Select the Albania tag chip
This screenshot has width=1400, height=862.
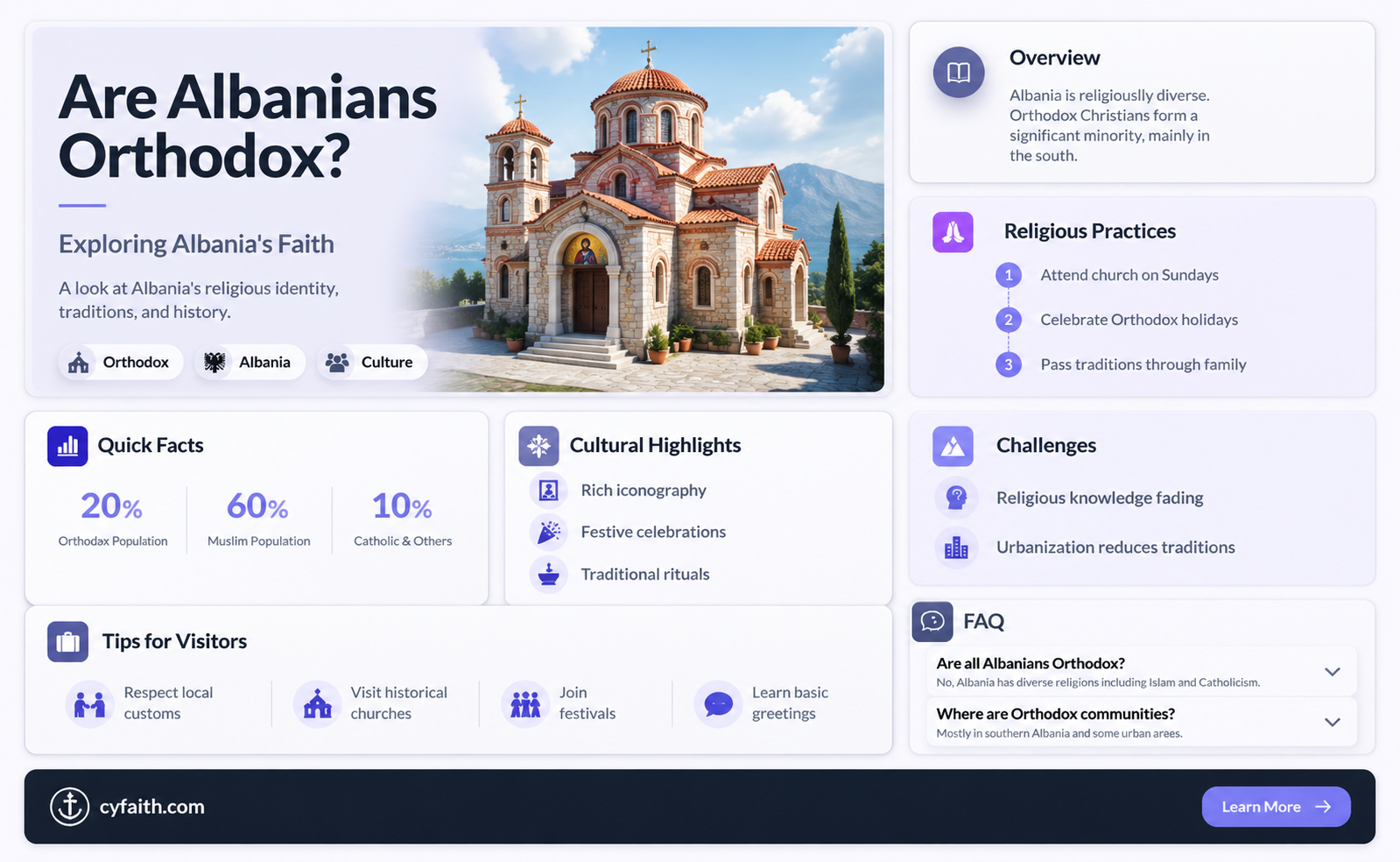[250, 362]
